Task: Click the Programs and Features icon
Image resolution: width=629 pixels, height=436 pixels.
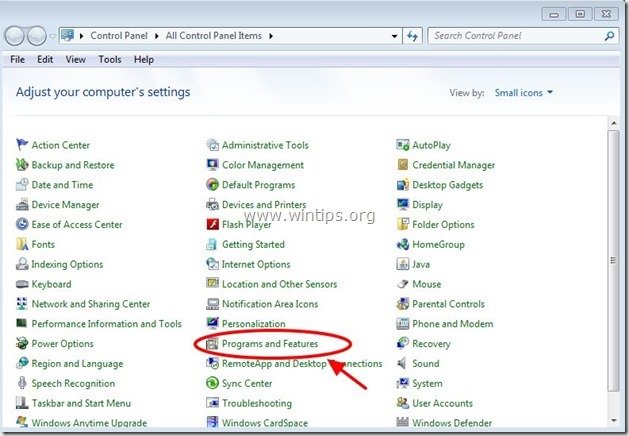Action: coord(212,344)
